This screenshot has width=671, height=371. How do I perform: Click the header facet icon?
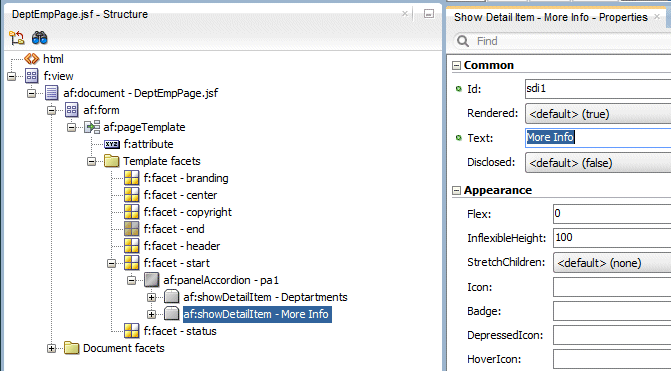132,246
